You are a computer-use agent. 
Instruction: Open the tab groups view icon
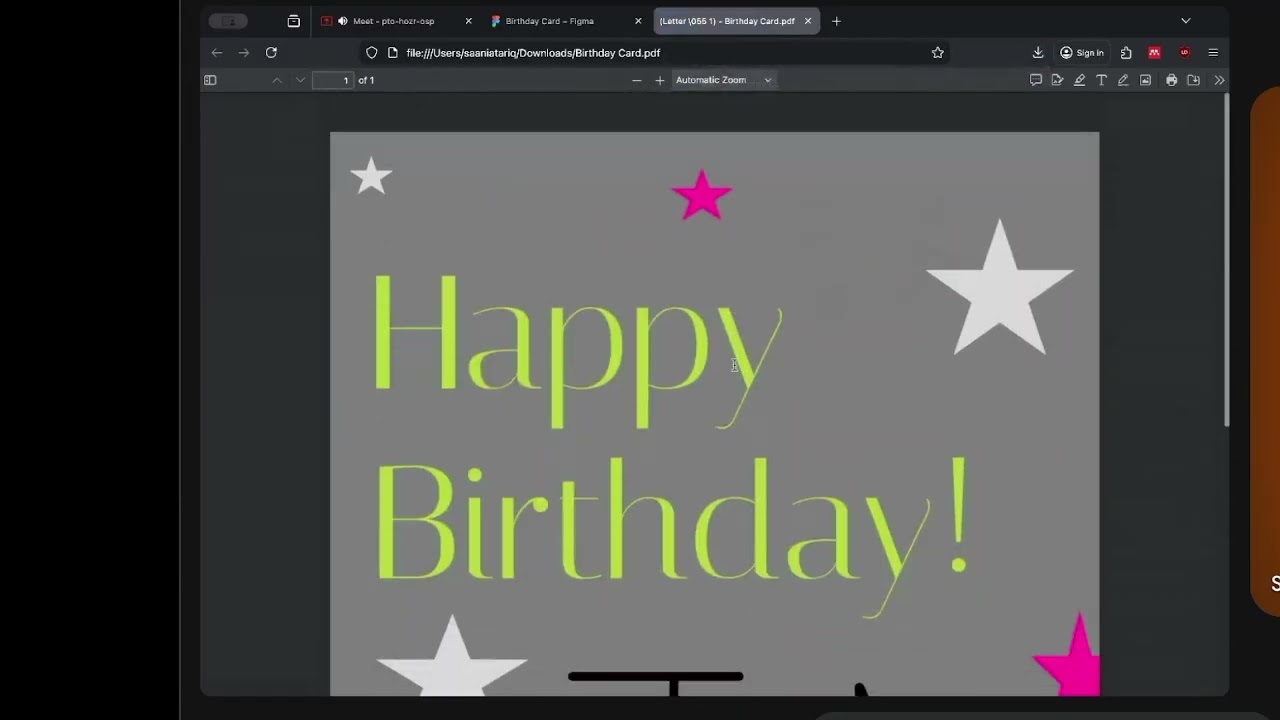pos(293,21)
